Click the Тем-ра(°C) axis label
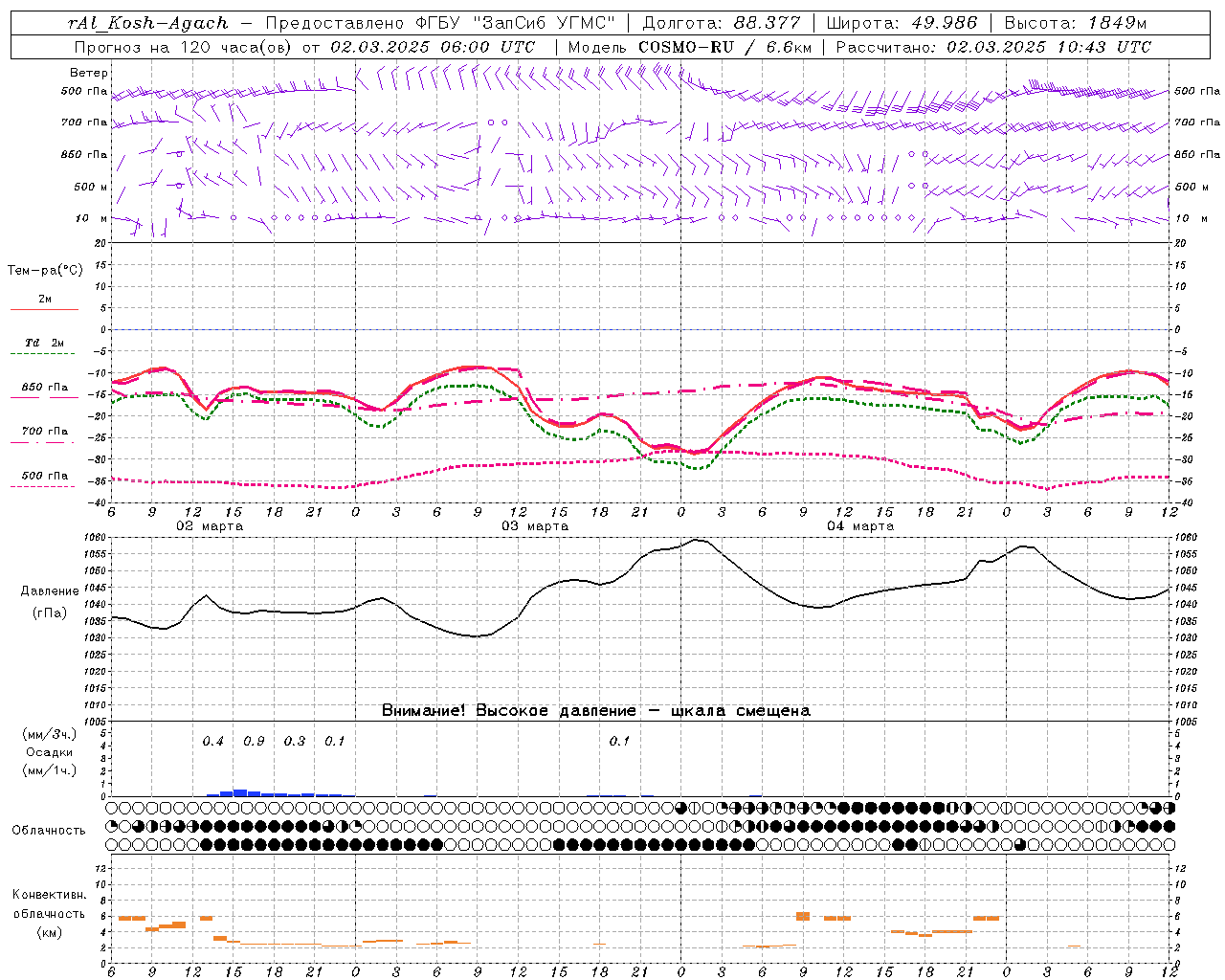1225x980 pixels. (x=45, y=271)
